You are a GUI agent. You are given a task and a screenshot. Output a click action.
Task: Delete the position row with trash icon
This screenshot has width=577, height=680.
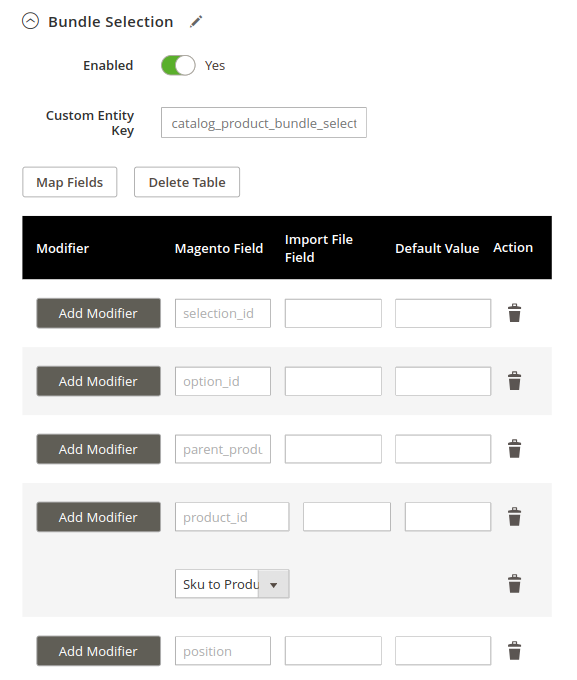click(x=514, y=651)
